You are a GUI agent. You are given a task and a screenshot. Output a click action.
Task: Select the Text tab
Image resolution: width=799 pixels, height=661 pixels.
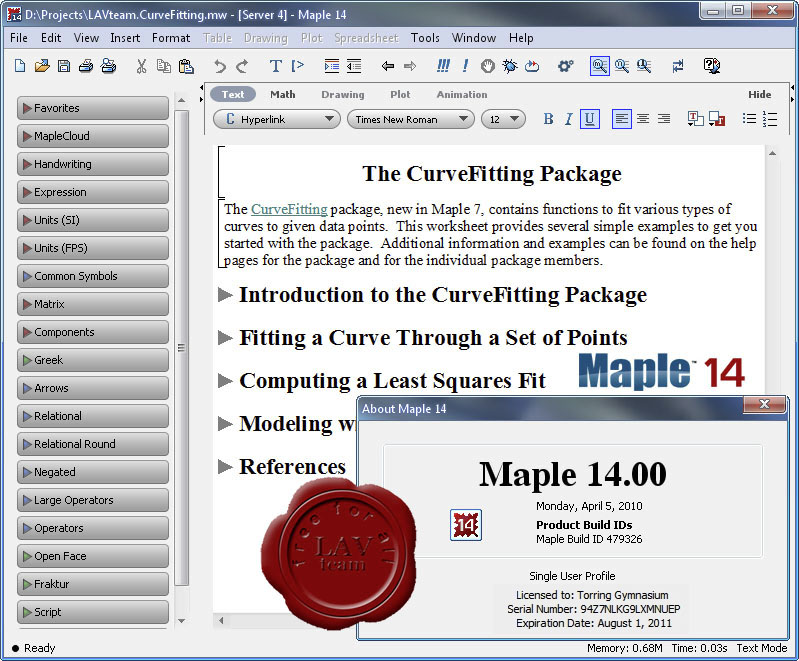(x=232, y=94)
